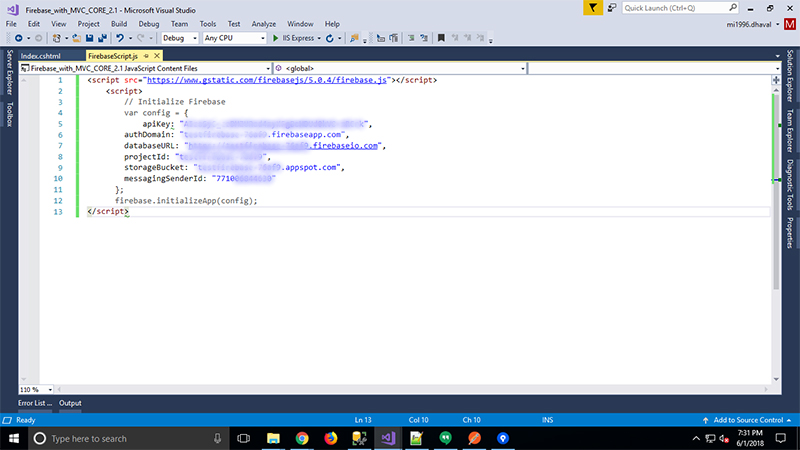Open Firefox from the taskbar
The image size is (800, 450).
pyautogui.click(x=331, y=438)
